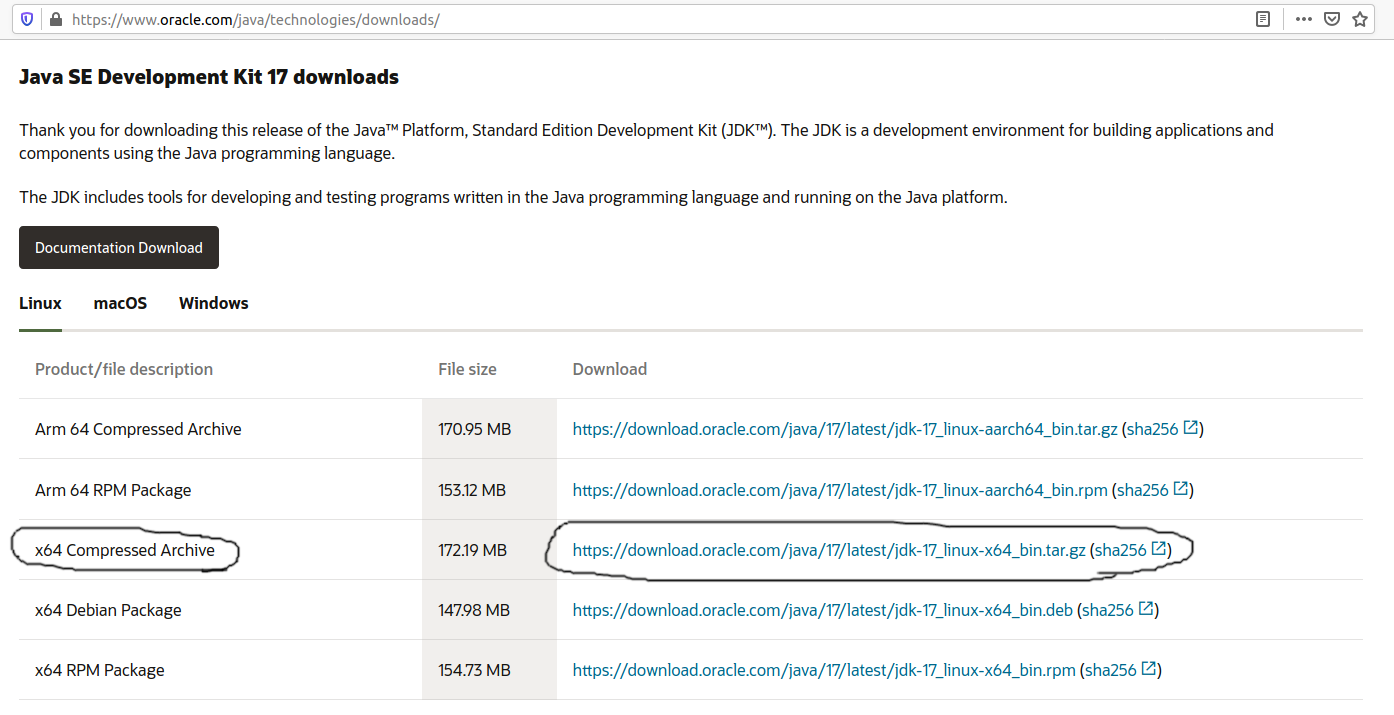
Task: Click the Documentation Download button
Action: [119, 248]
